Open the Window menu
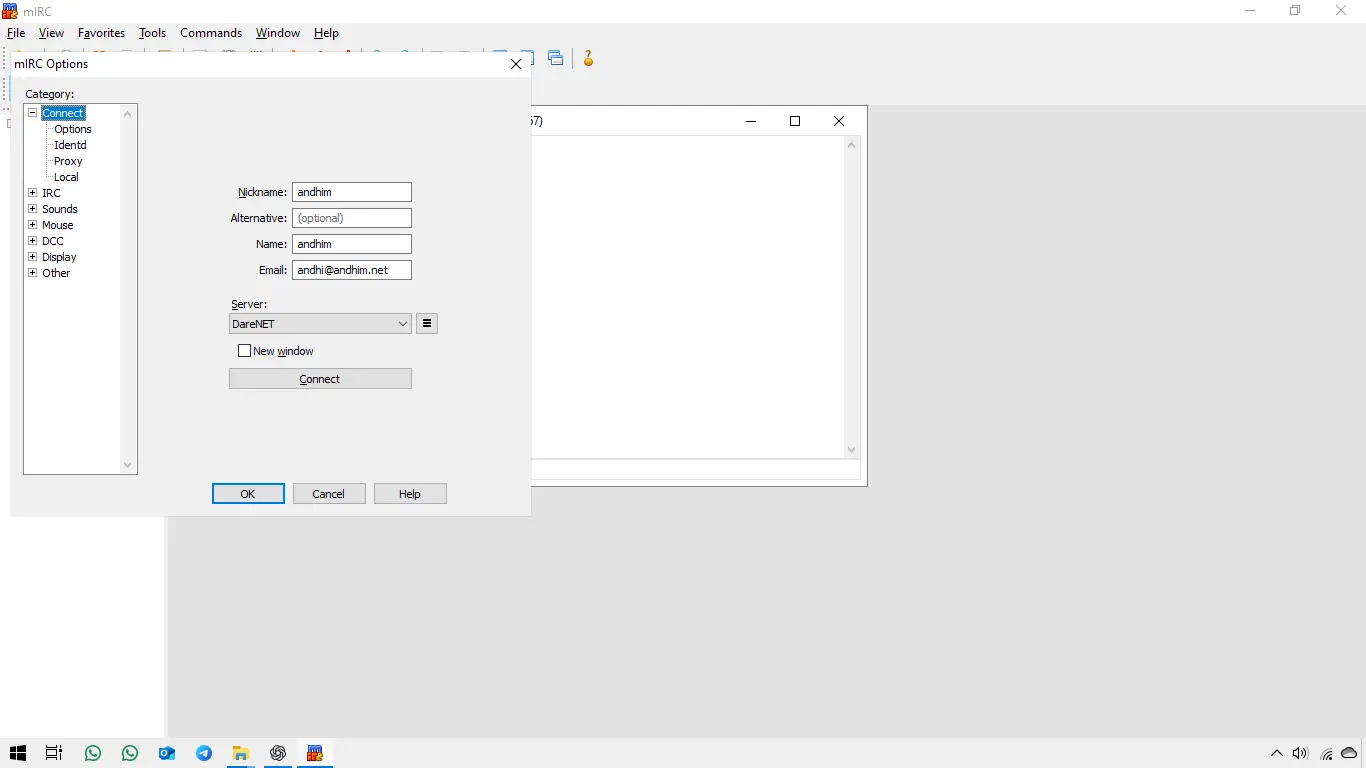 (x=277, y=33)
